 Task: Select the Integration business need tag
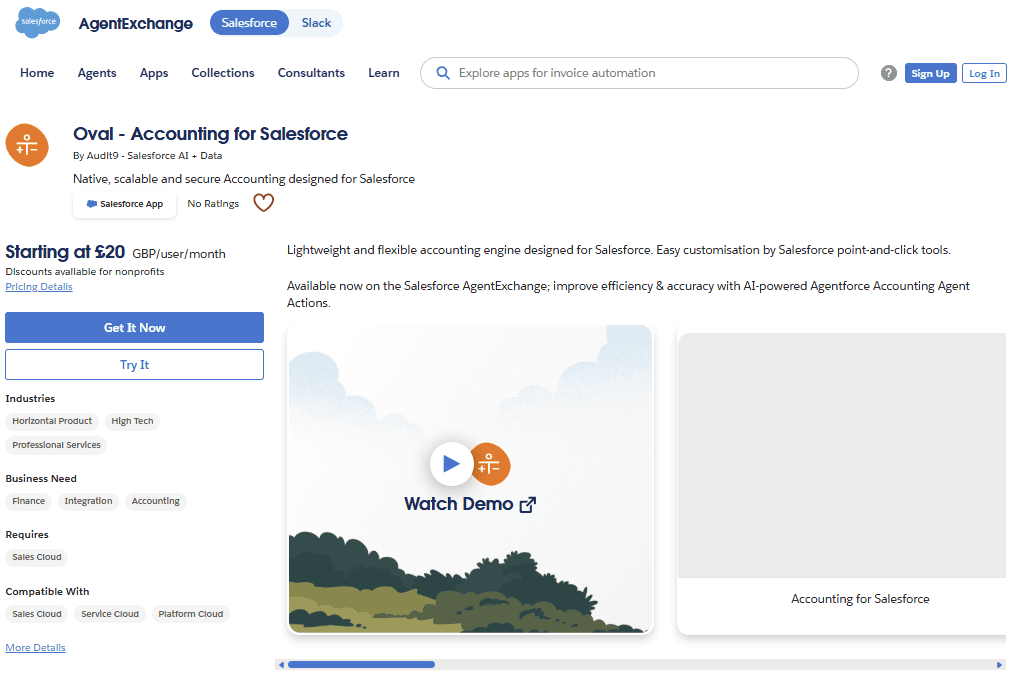[88, 501]
